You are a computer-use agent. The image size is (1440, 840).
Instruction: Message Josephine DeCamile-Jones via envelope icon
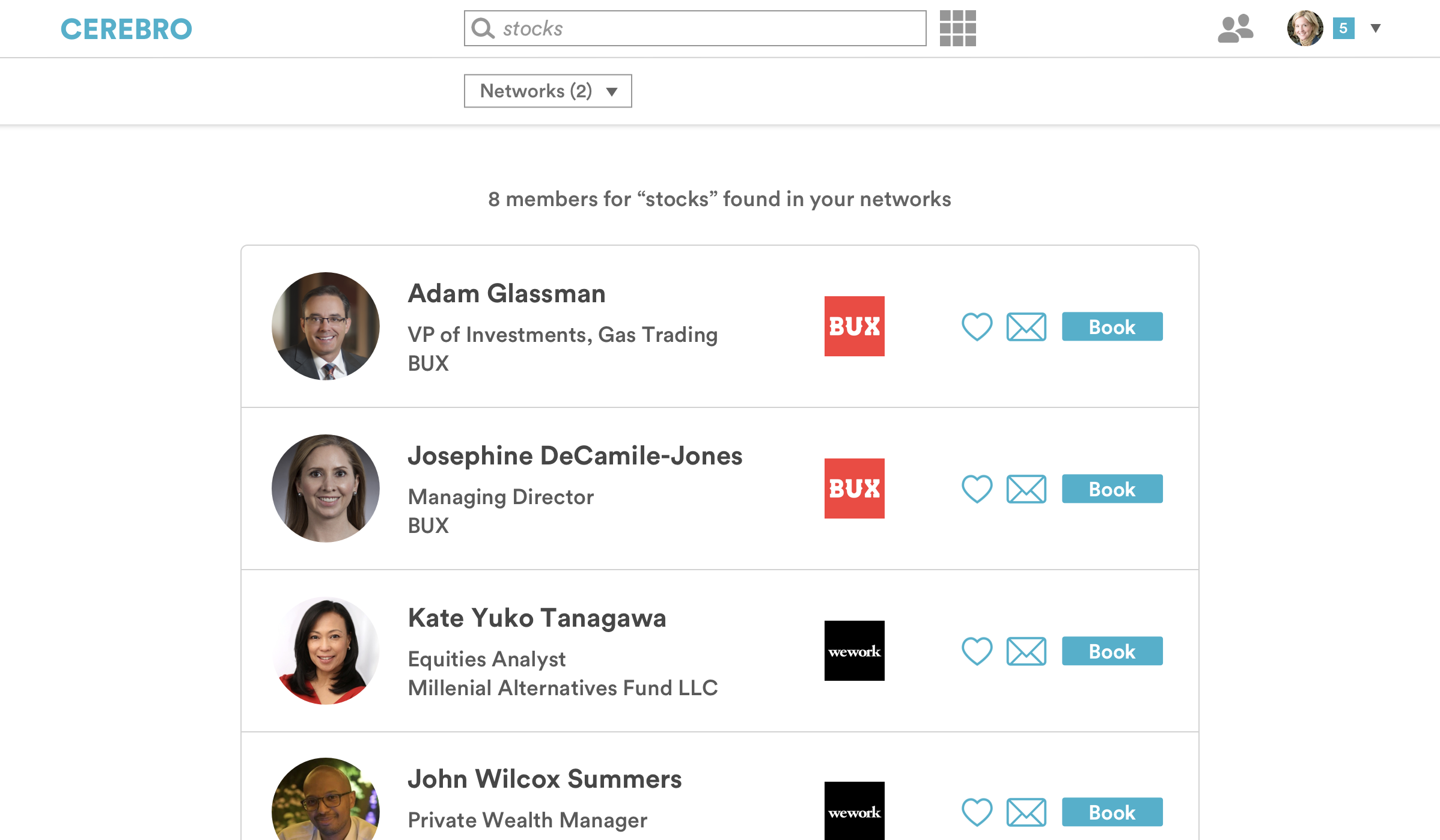pyautogui.click(x=1026, y=489)
